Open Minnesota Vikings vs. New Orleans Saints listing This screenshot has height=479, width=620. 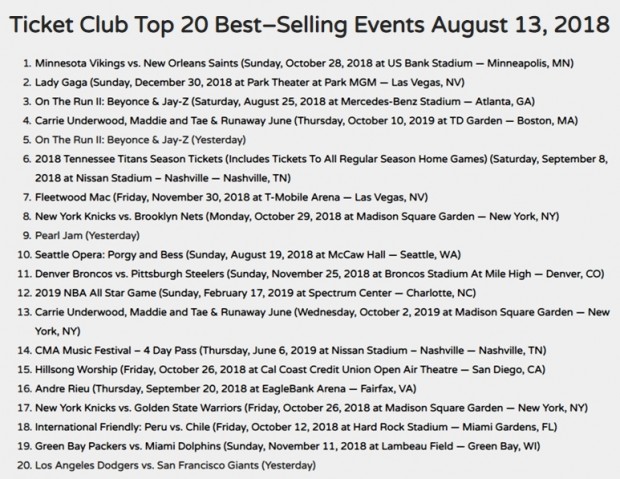click(304, 63)
